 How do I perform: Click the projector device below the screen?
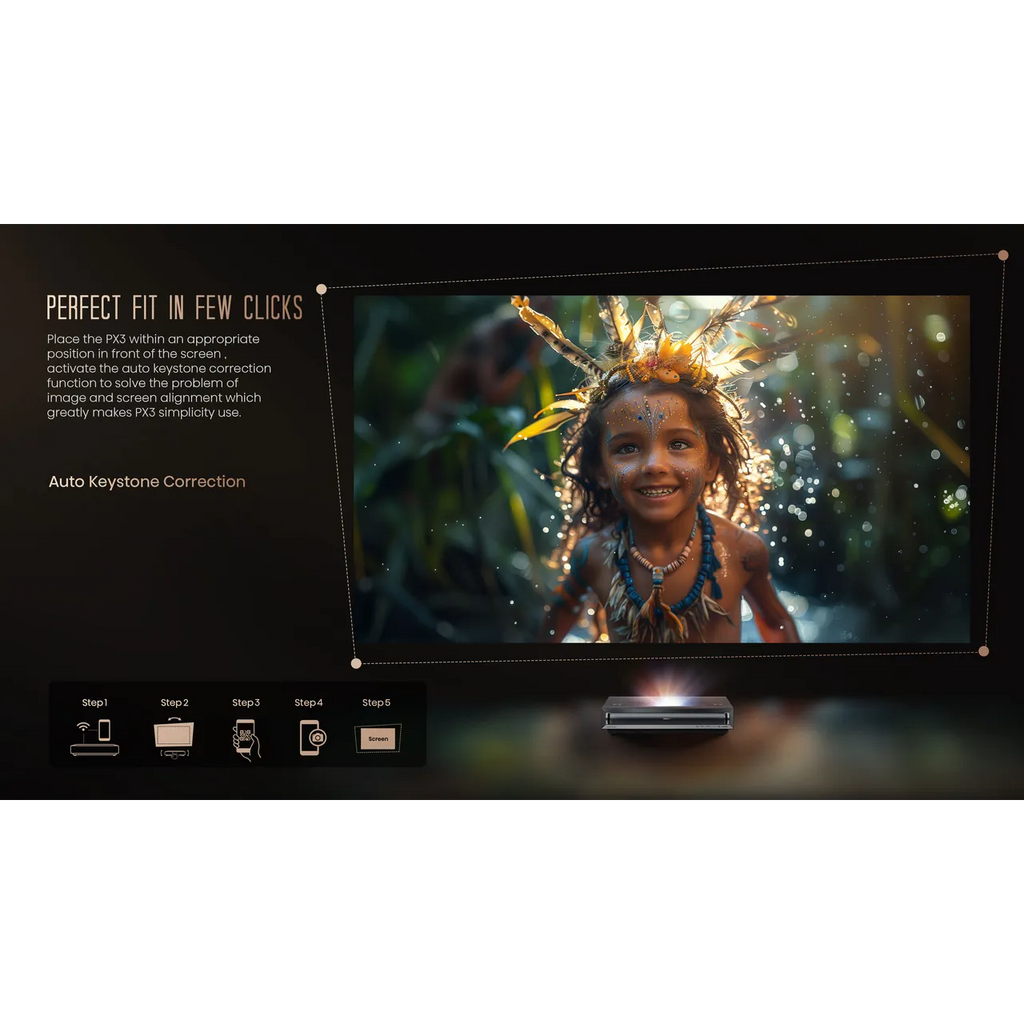(x=667, y=714)
